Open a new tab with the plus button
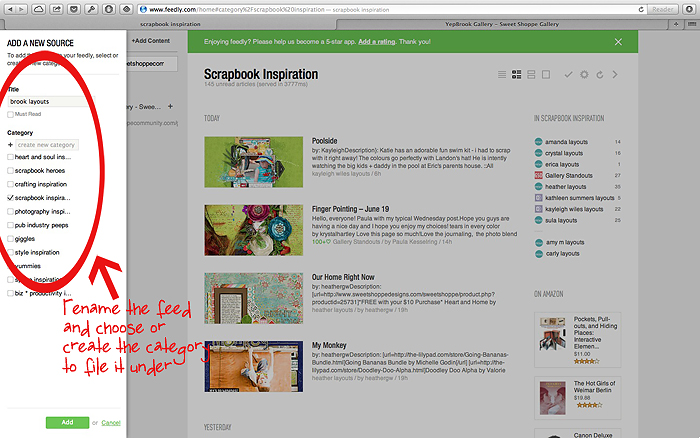The height and width of the screenshot is (438, 700). pos(676,24)
